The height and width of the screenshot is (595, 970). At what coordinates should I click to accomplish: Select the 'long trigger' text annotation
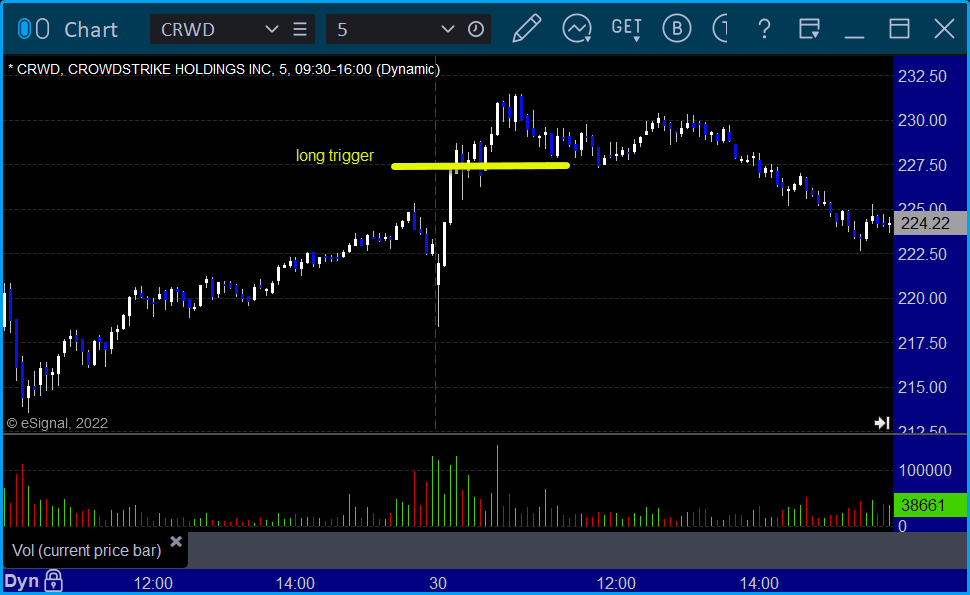pos(335,155)
